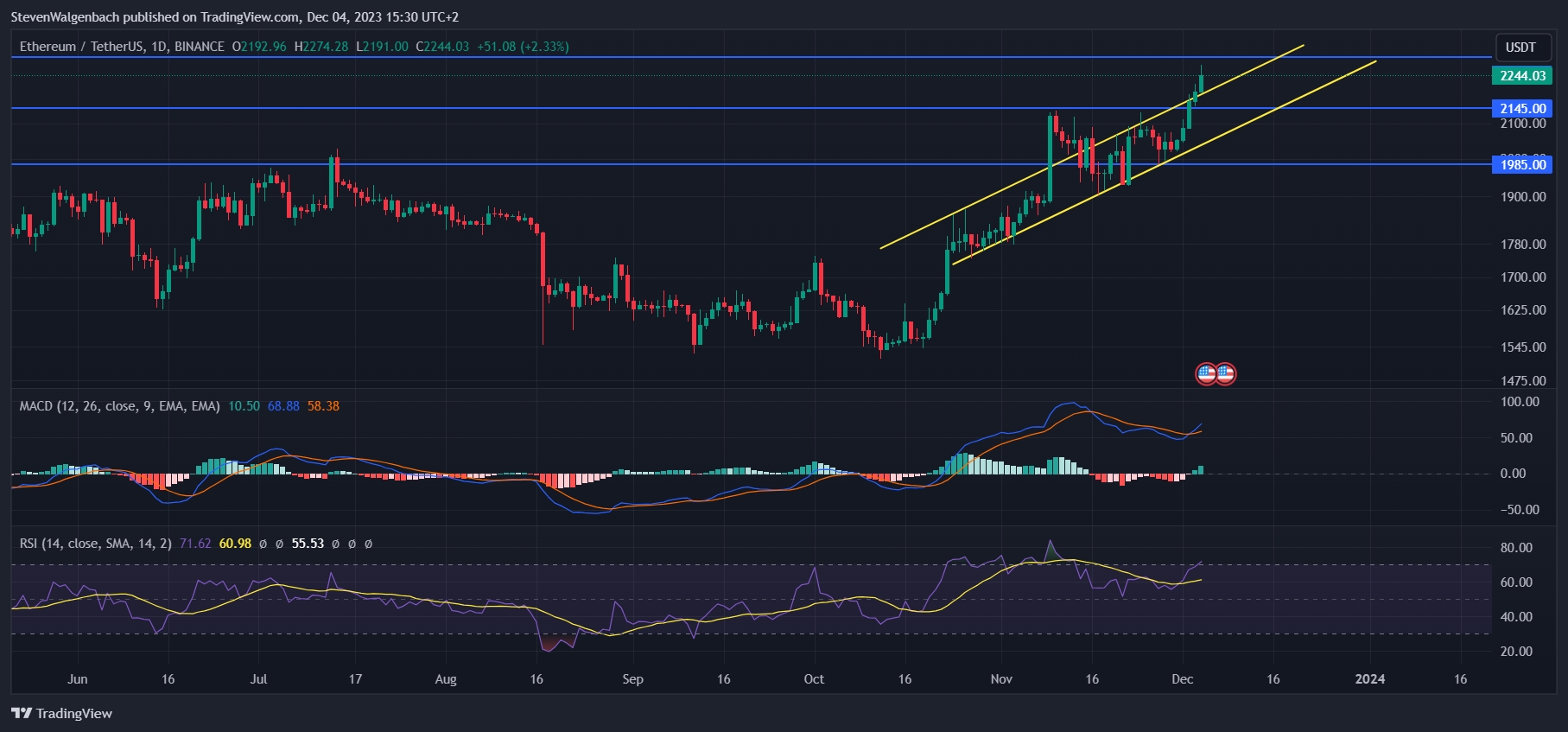Open the RSI indicator legend settings
Viewport: 1568px width, 732px height.
(95, 544)
